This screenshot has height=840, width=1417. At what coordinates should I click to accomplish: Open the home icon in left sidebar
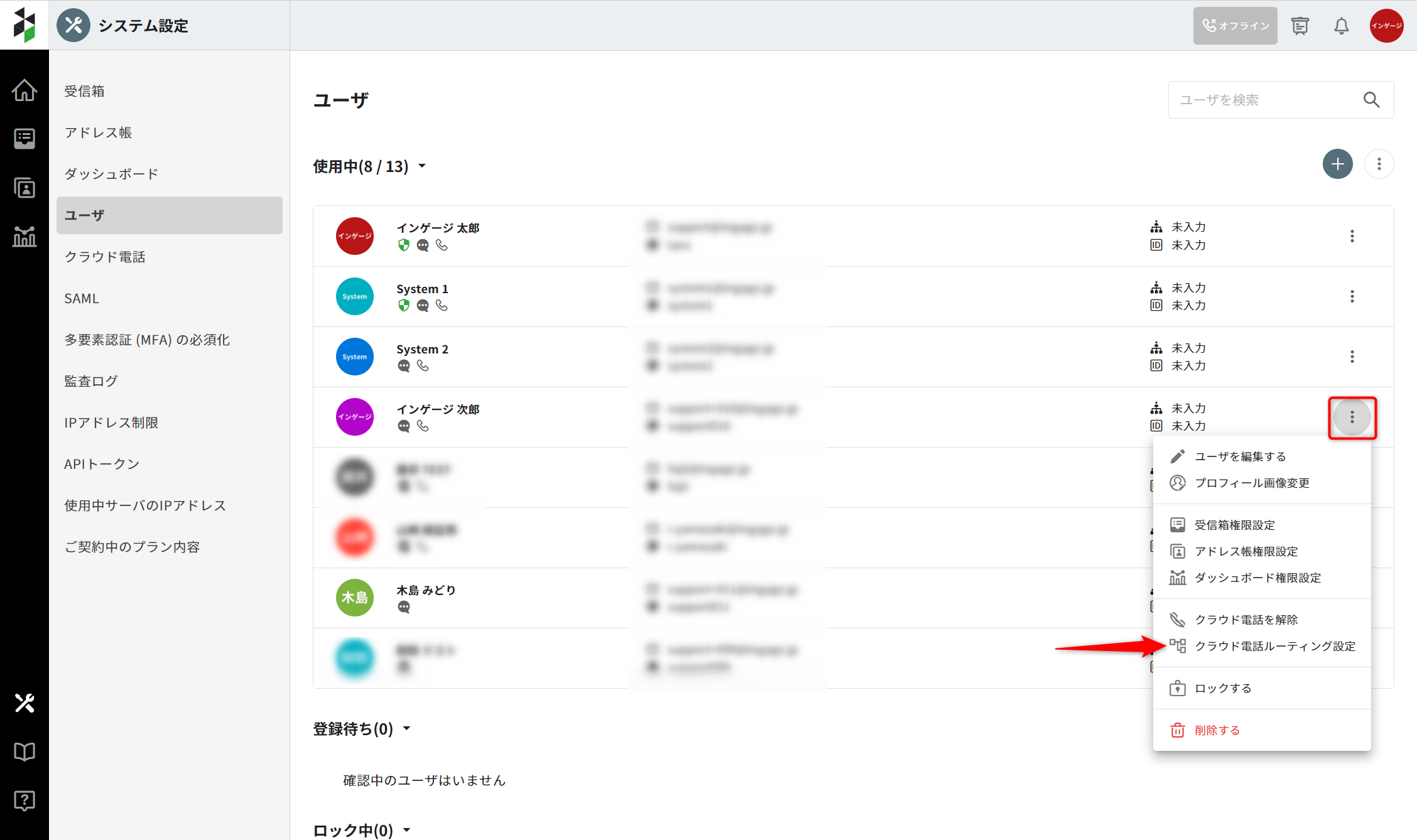click(24, 90)
